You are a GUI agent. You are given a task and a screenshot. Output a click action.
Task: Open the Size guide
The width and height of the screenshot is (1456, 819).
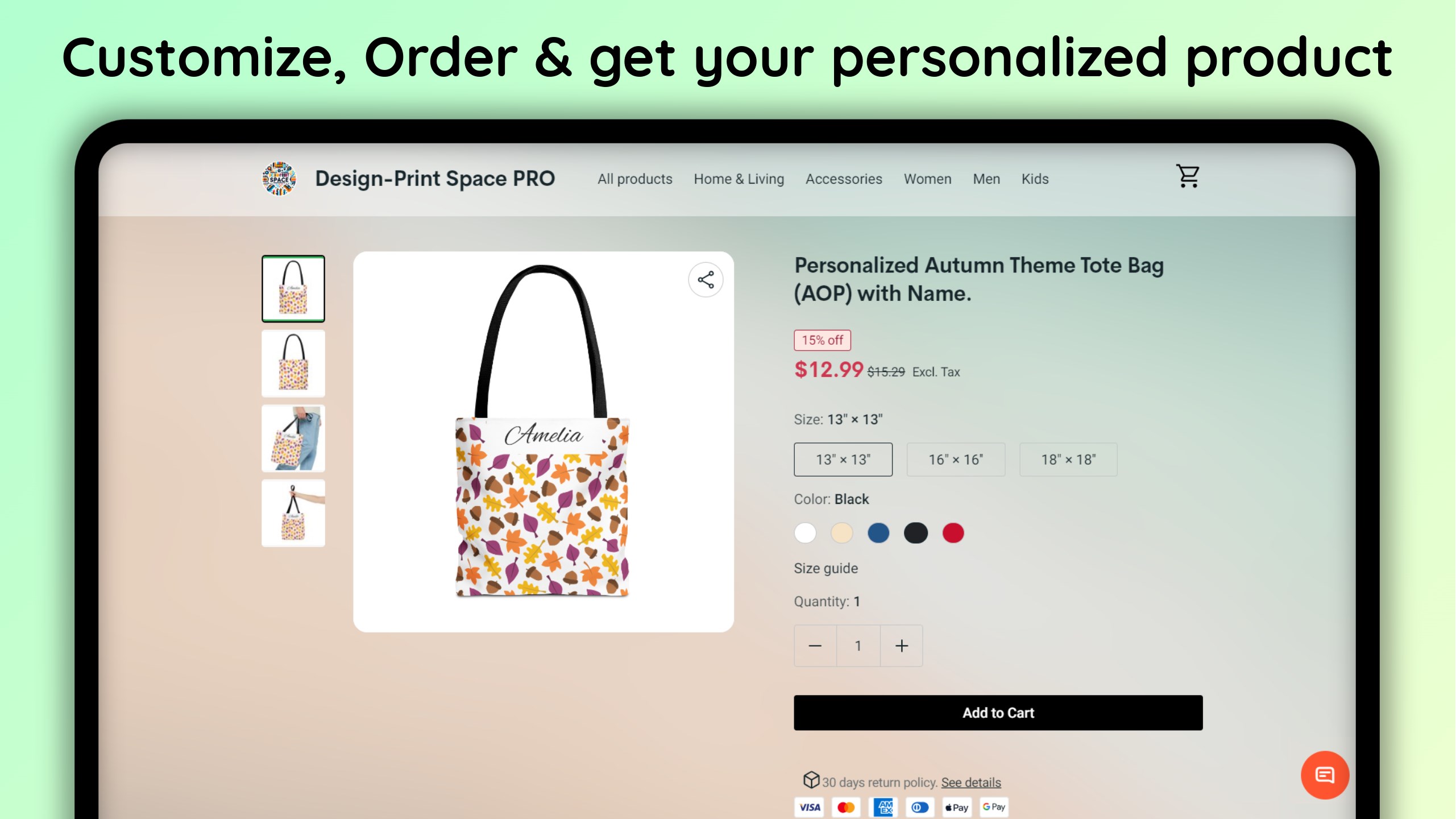point(826,568)
